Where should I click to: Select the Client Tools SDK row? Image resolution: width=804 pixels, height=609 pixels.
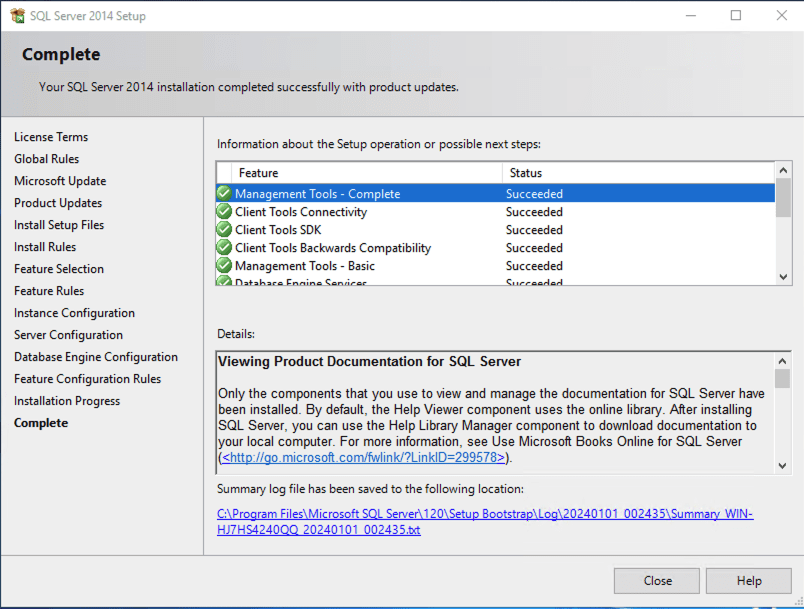click(400, 230)
